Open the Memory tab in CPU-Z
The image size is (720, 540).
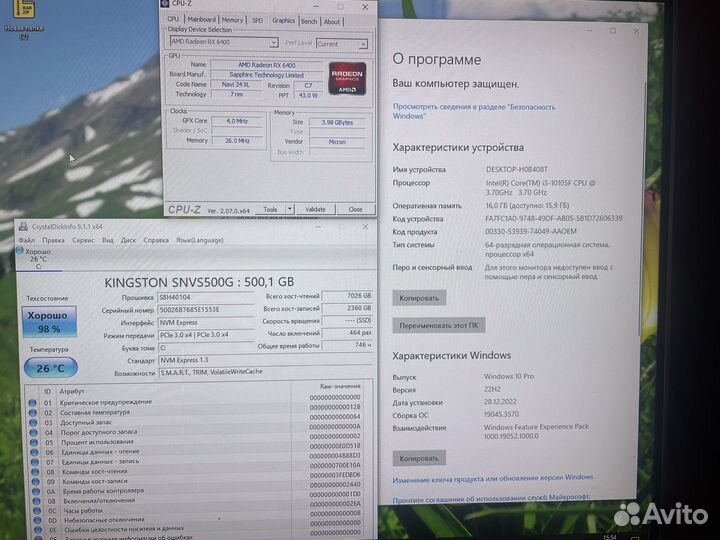[232, 20]
